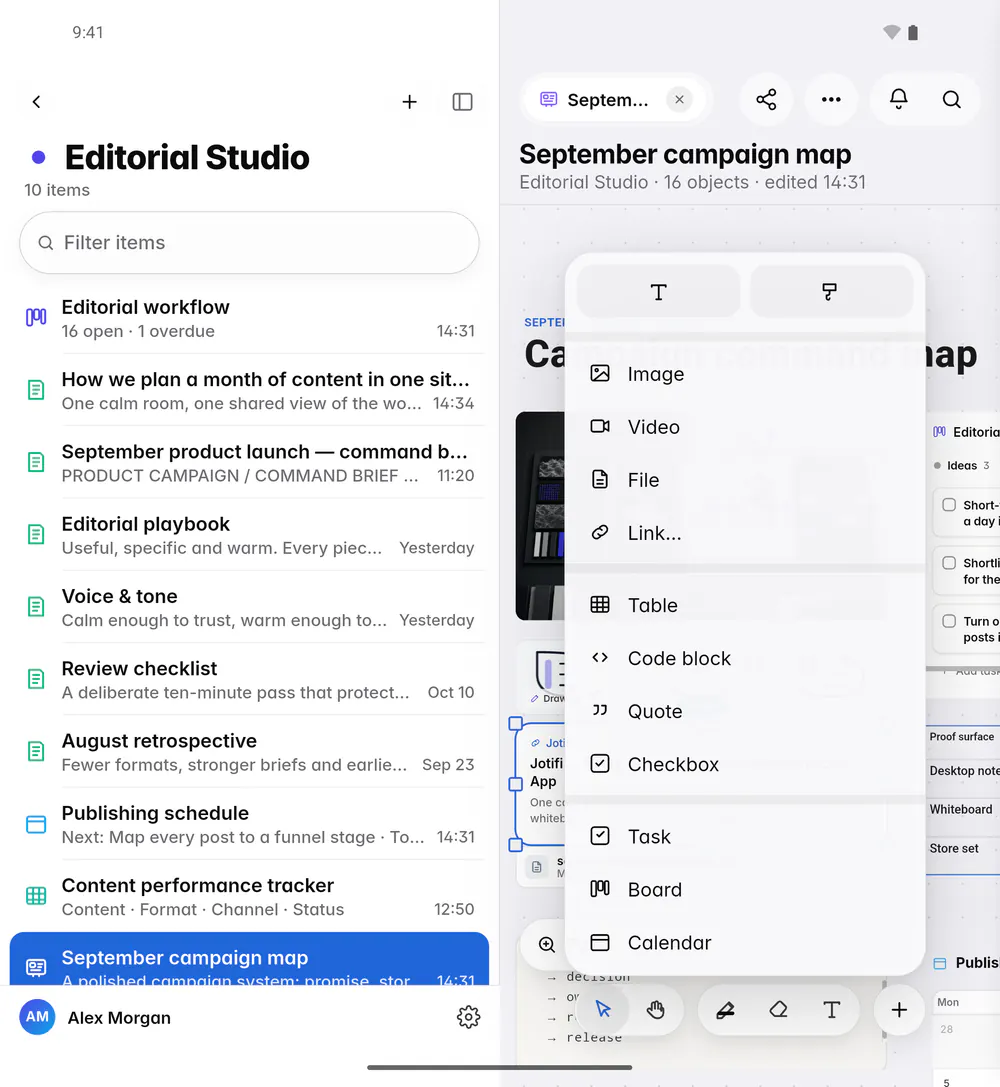Go back with the left chevron arrow
Screen dimensions: 1000x1087
tap(37, 102)
